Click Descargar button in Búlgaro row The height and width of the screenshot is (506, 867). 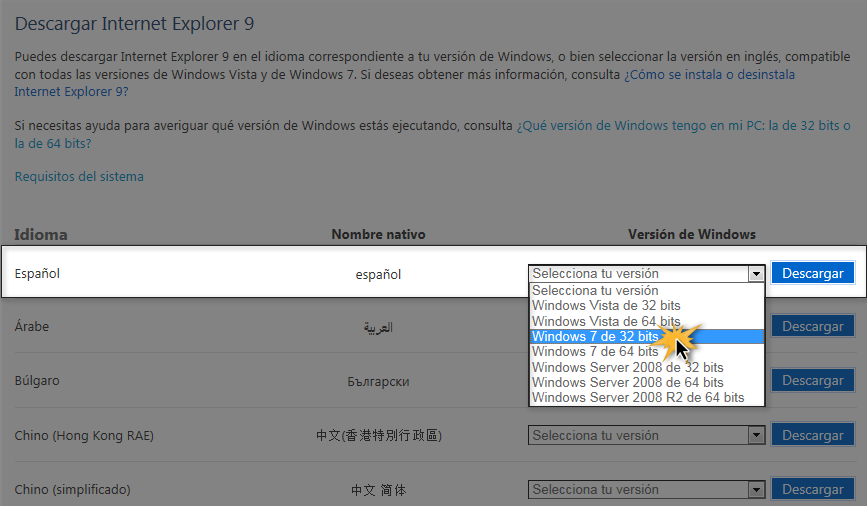coord(813,380)
